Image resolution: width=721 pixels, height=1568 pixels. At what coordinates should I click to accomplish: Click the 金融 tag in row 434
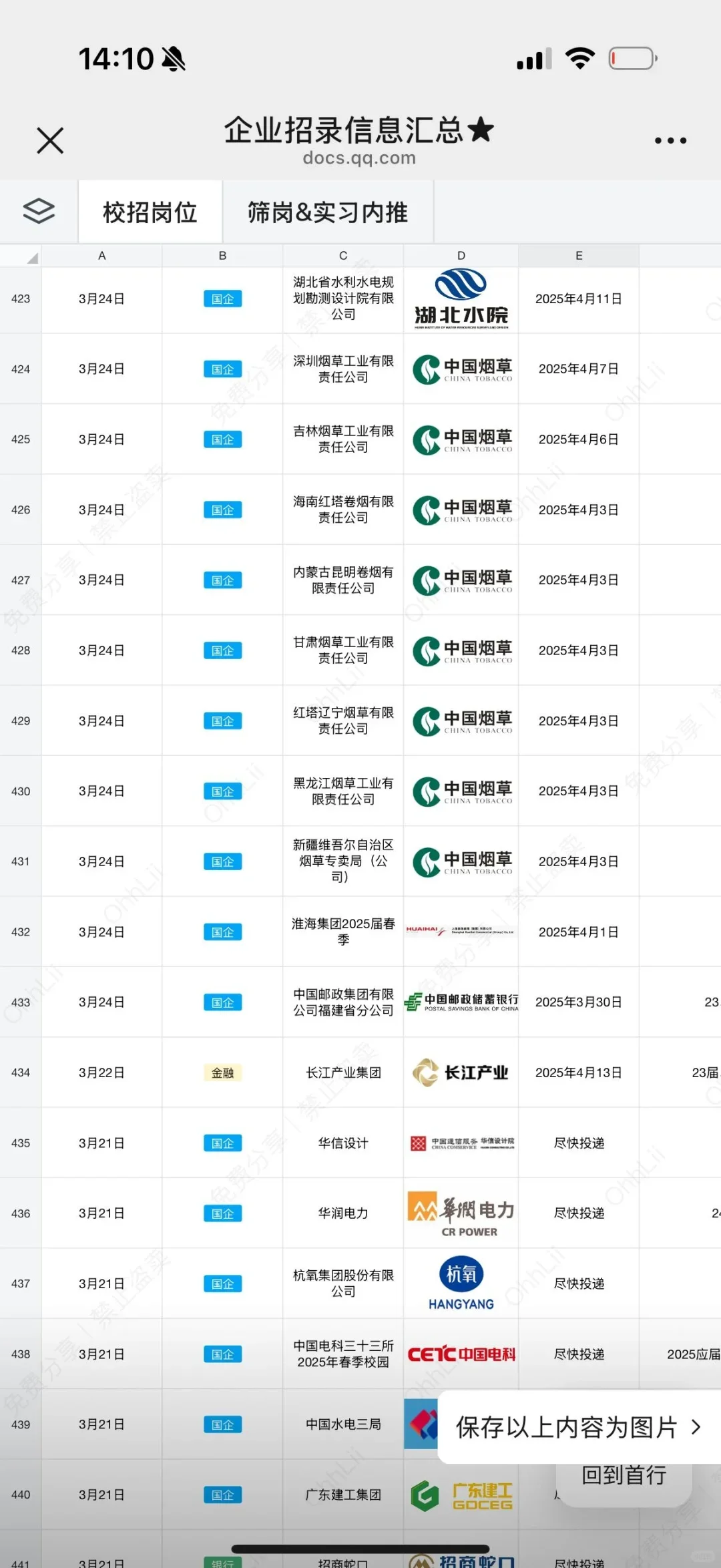point(222,1072)
